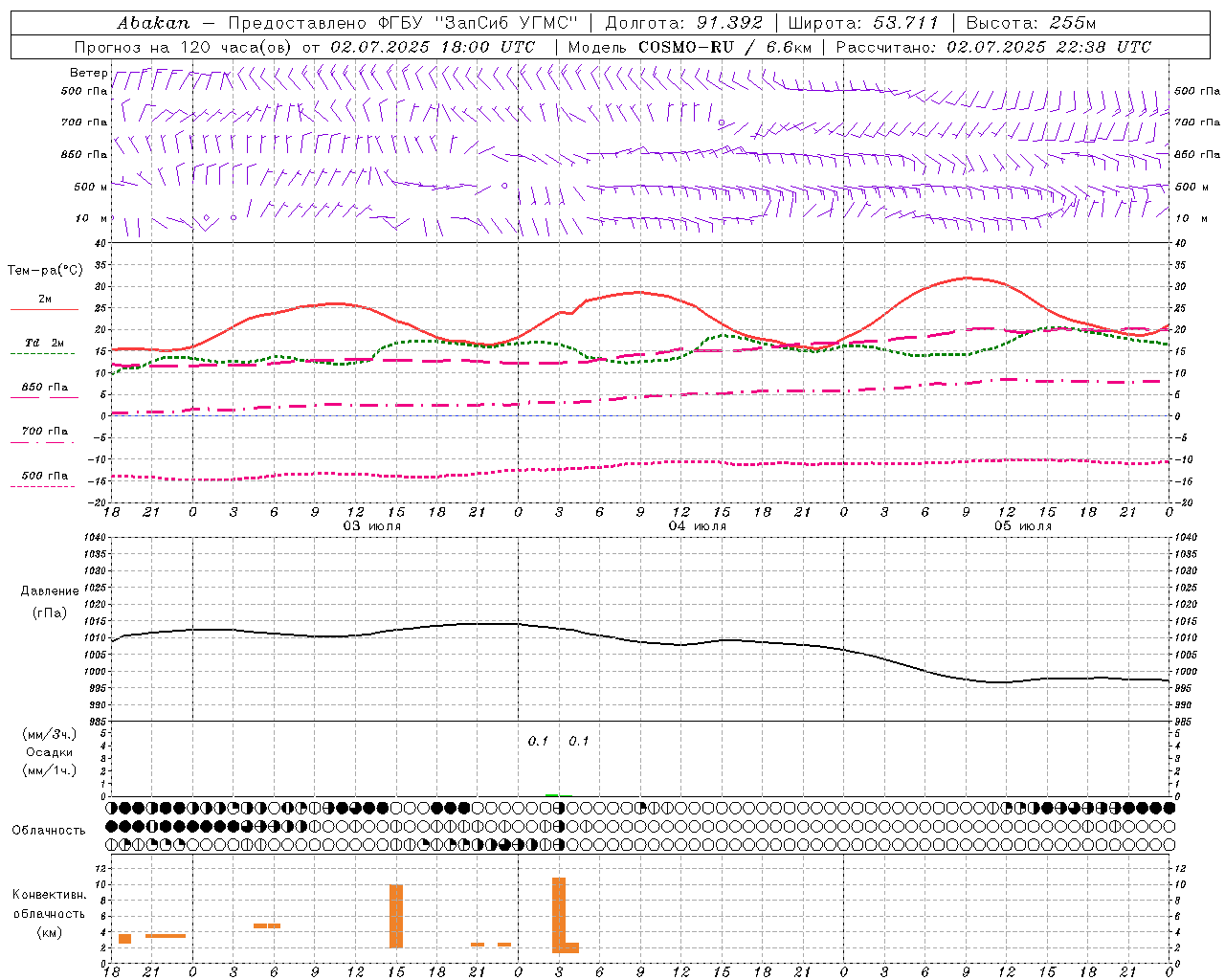Click the 03 июля date label
The height and width of the screenshot is (980, 1225).
pyautogui.click(x=372, y=526)
